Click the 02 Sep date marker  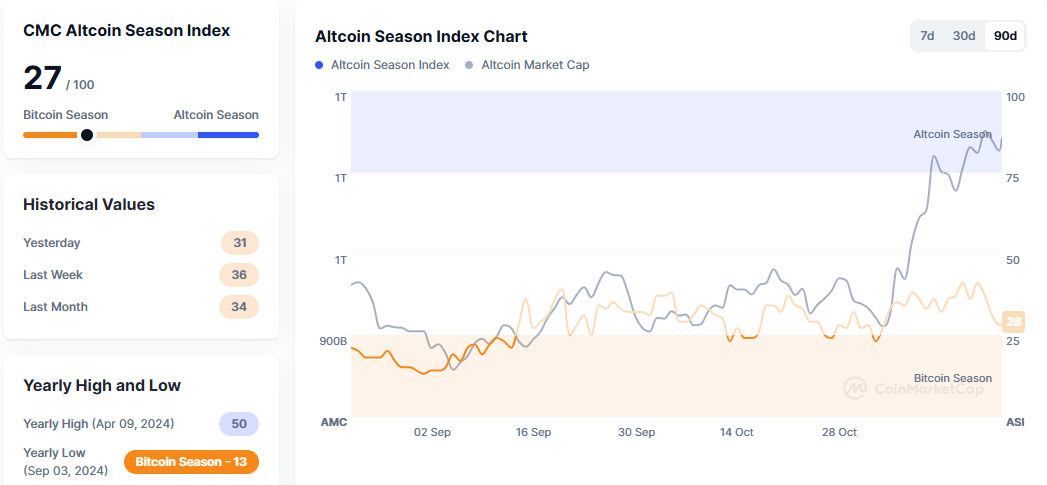tap(432, 432)
